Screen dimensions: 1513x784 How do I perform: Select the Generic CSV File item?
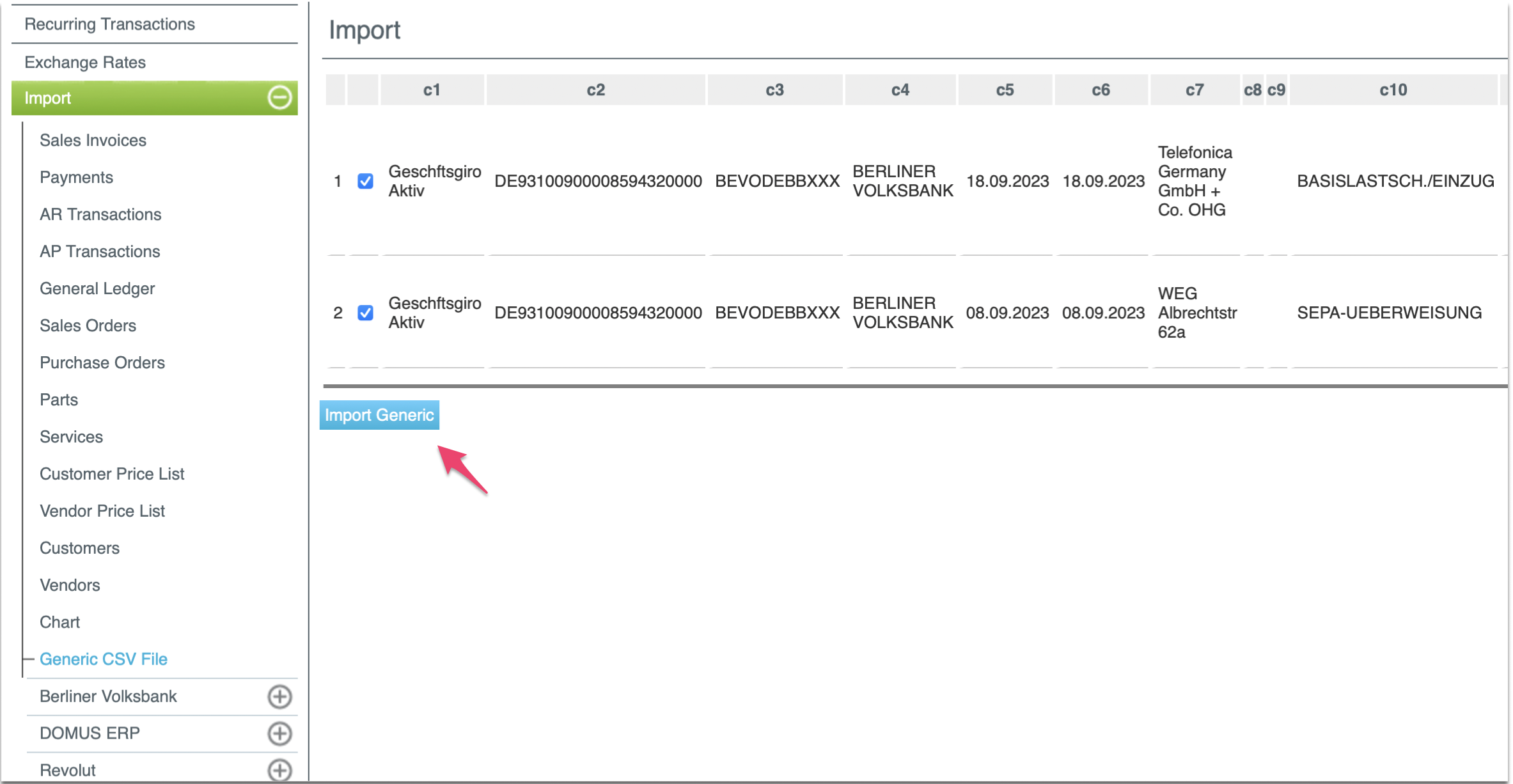click(x=104, y=659)
